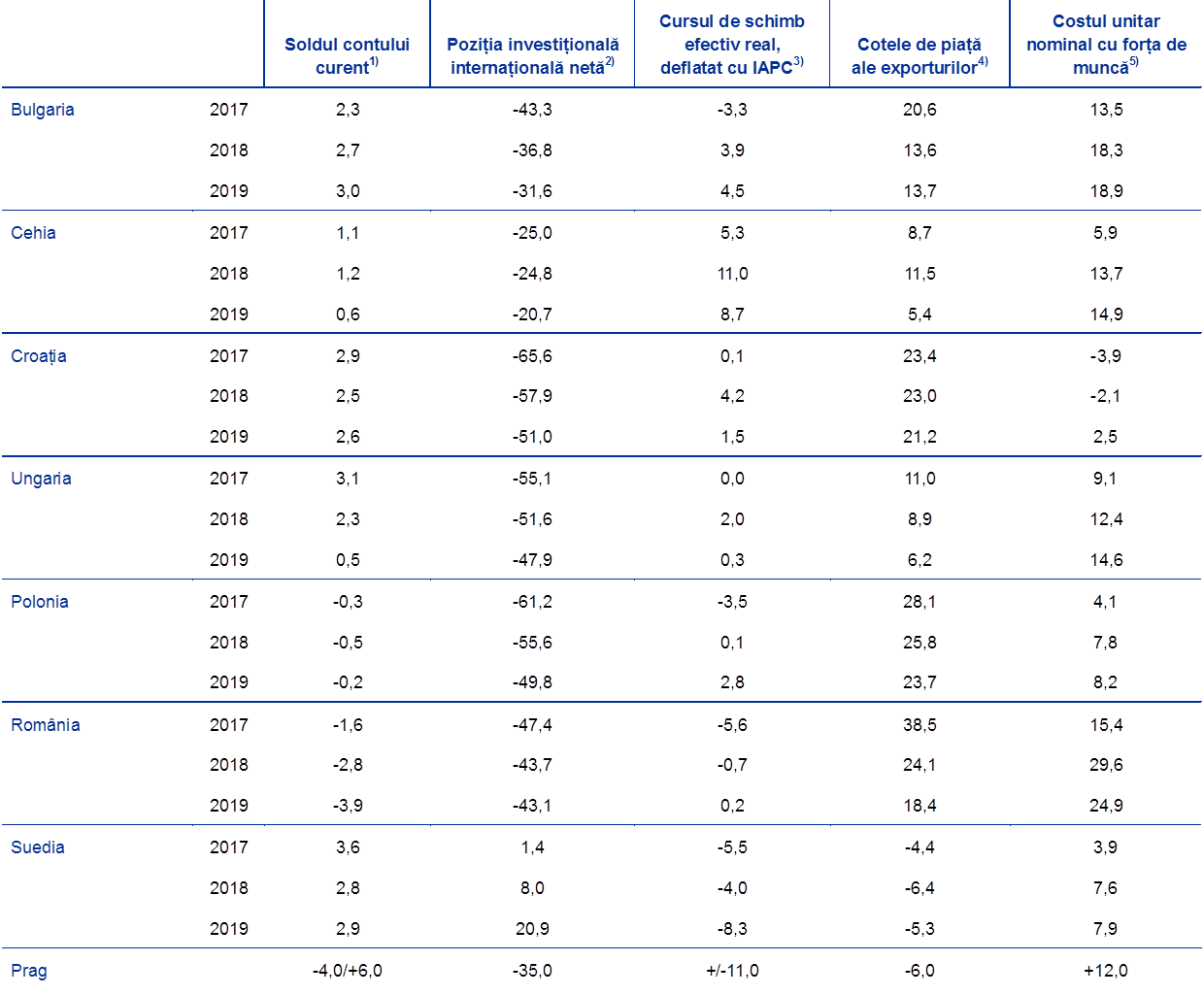The width and height of the screenshot is (1204, 995).
Task: Select the Prag threshold +/-11,0
Action: tap(732, 971)
